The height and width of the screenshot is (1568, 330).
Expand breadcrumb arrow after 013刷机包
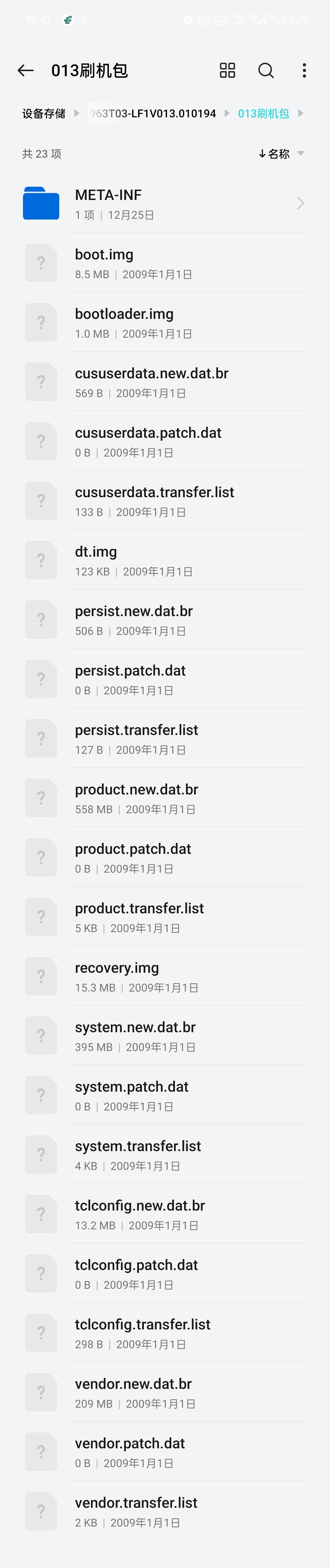coord(300,113)
